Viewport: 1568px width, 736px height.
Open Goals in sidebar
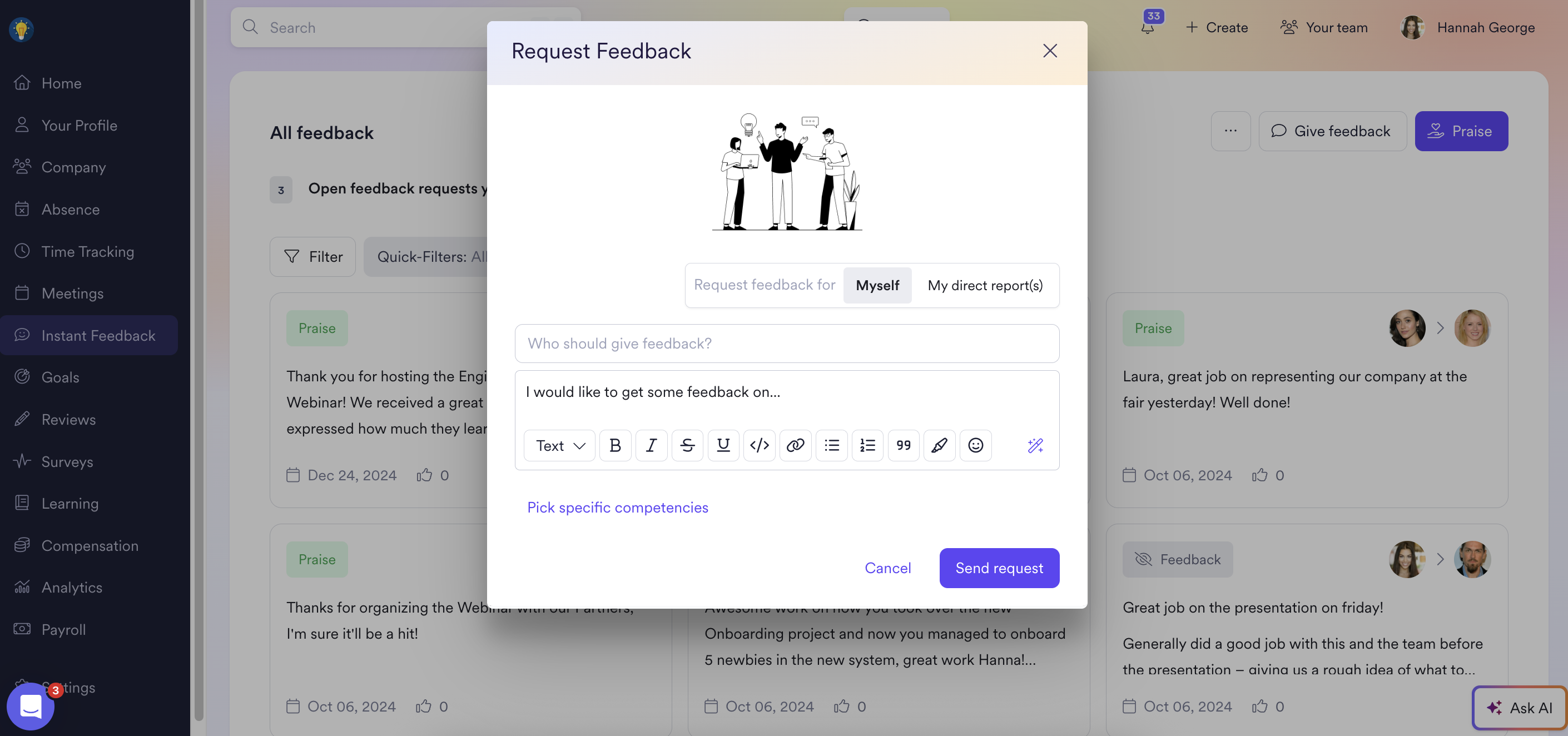pyautogui.click(x=60, y=377)
